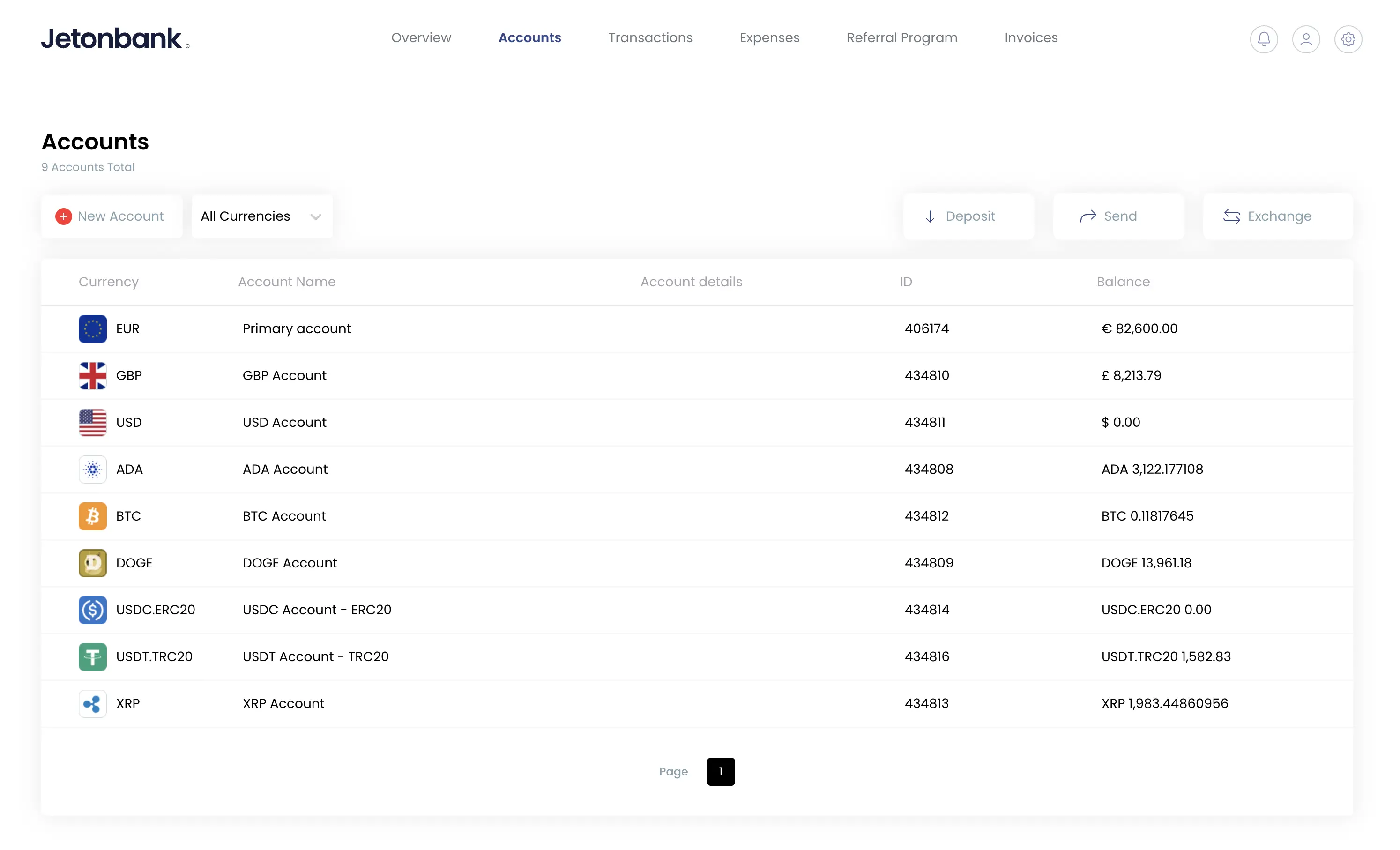This screenshot has width=1400, height=850.
Task: Switch to the Expenses tab
Action: (x=769, y=38)
